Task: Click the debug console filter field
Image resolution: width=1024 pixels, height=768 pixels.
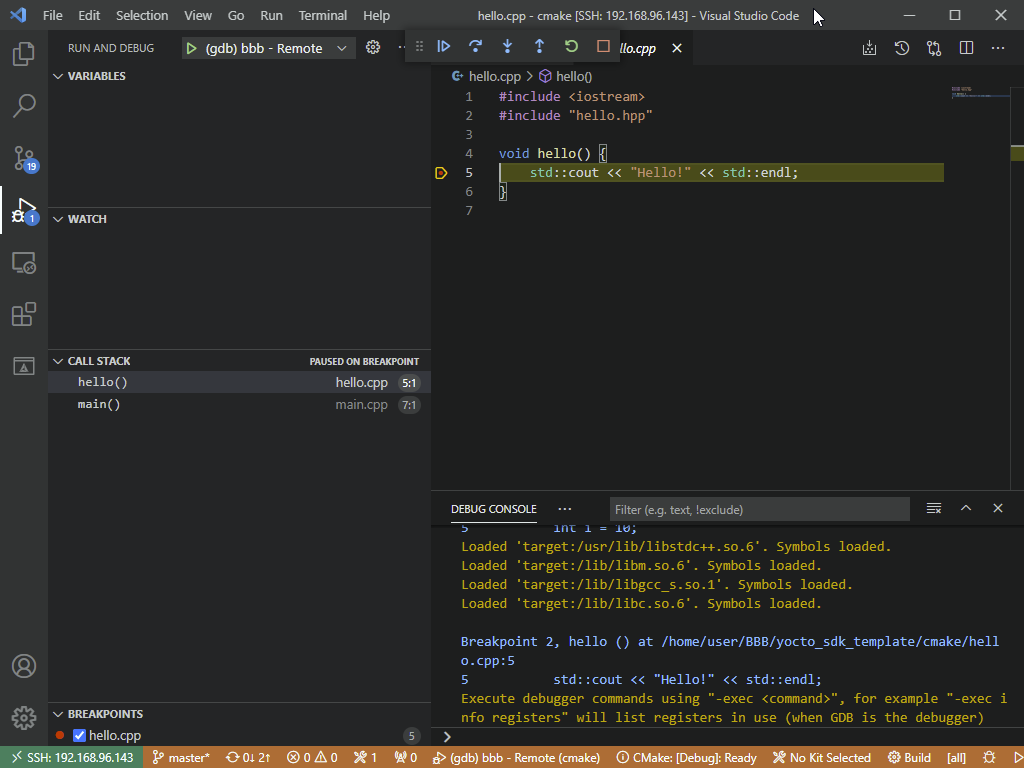Action: coord(759,510)
